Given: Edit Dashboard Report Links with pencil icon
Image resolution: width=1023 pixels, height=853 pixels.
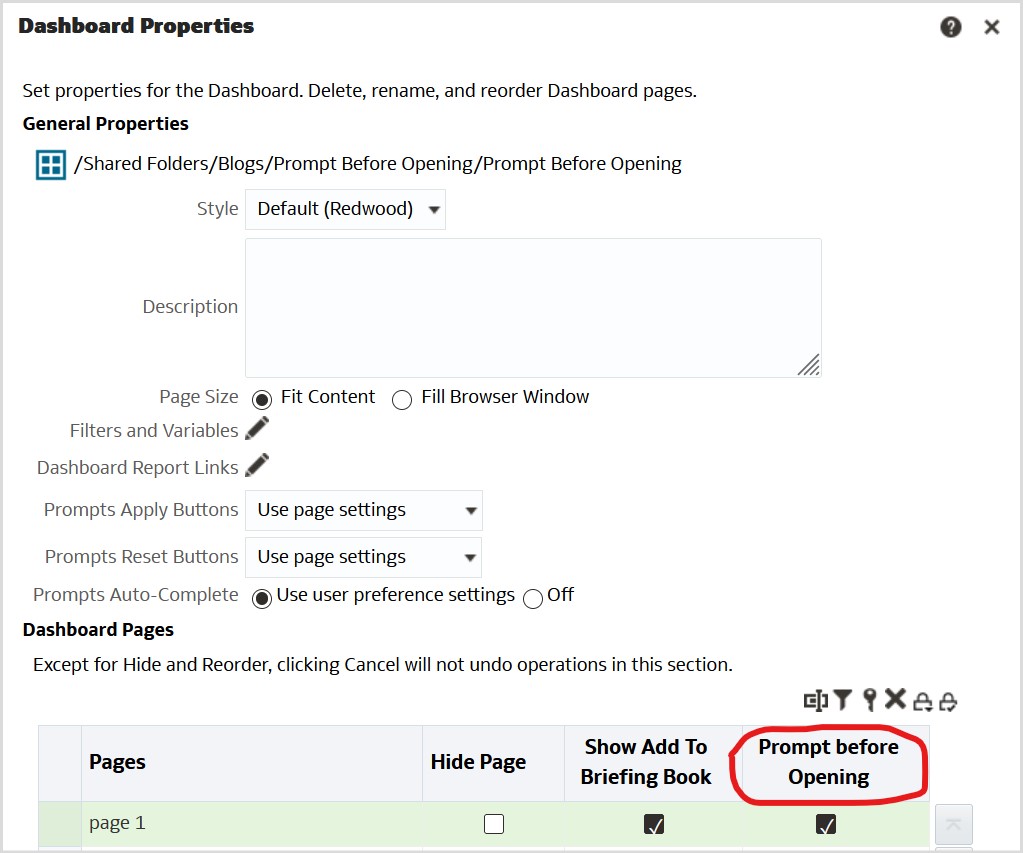Looking at the screenshot, I should click(257, 465).
